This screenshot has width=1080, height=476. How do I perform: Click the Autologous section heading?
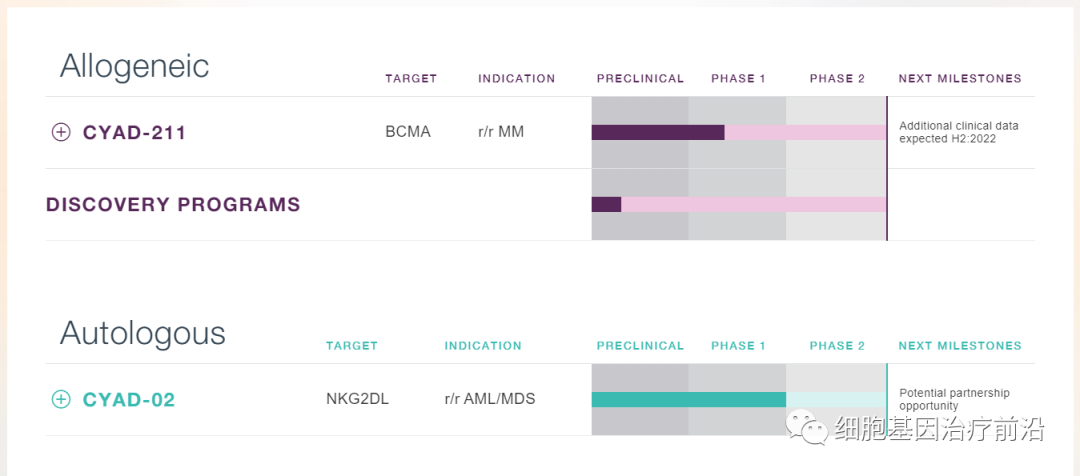[x=142, y=333]
